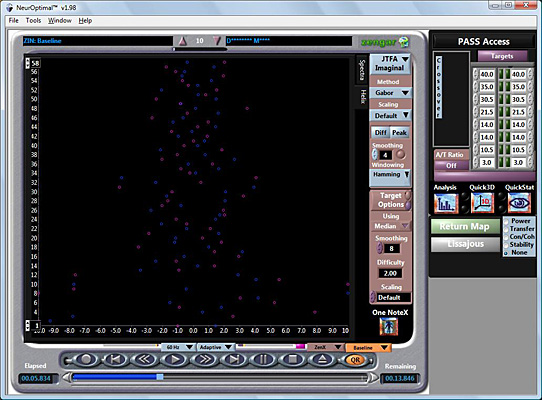This screenshot has height=400, width=542.
Task: Click the Zengar globe logo
Action: [403, 42]
